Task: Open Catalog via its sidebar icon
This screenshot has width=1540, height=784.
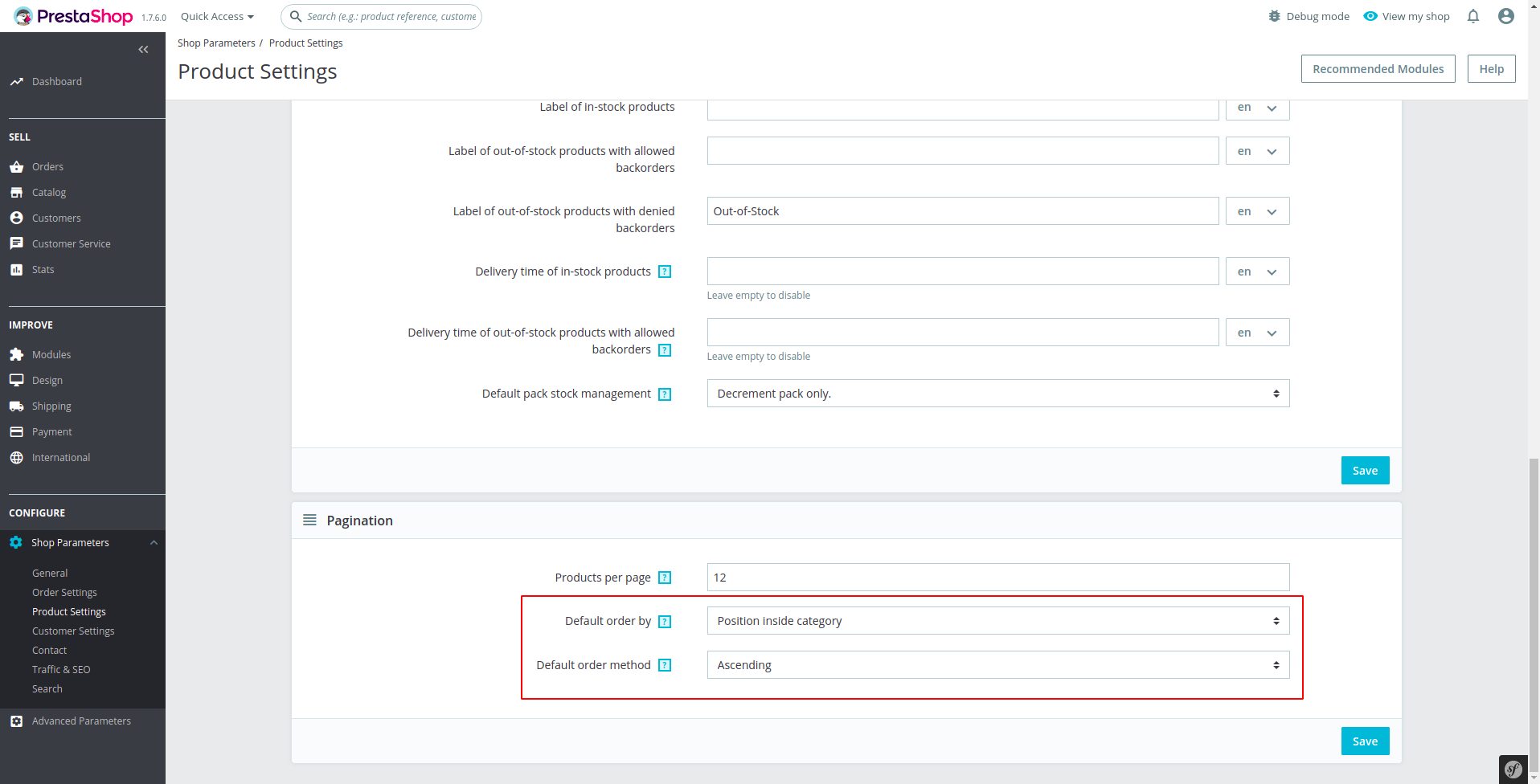Action: [17, 192]
